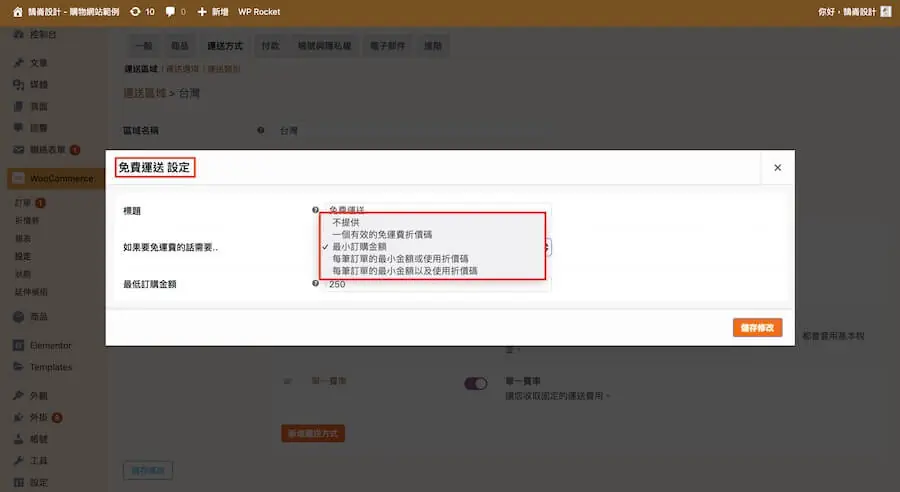This screenshot has height=492, width=900.
Task: Open 控制台 dashboard icon in sidebar
Action: click(x=18, y=34)
